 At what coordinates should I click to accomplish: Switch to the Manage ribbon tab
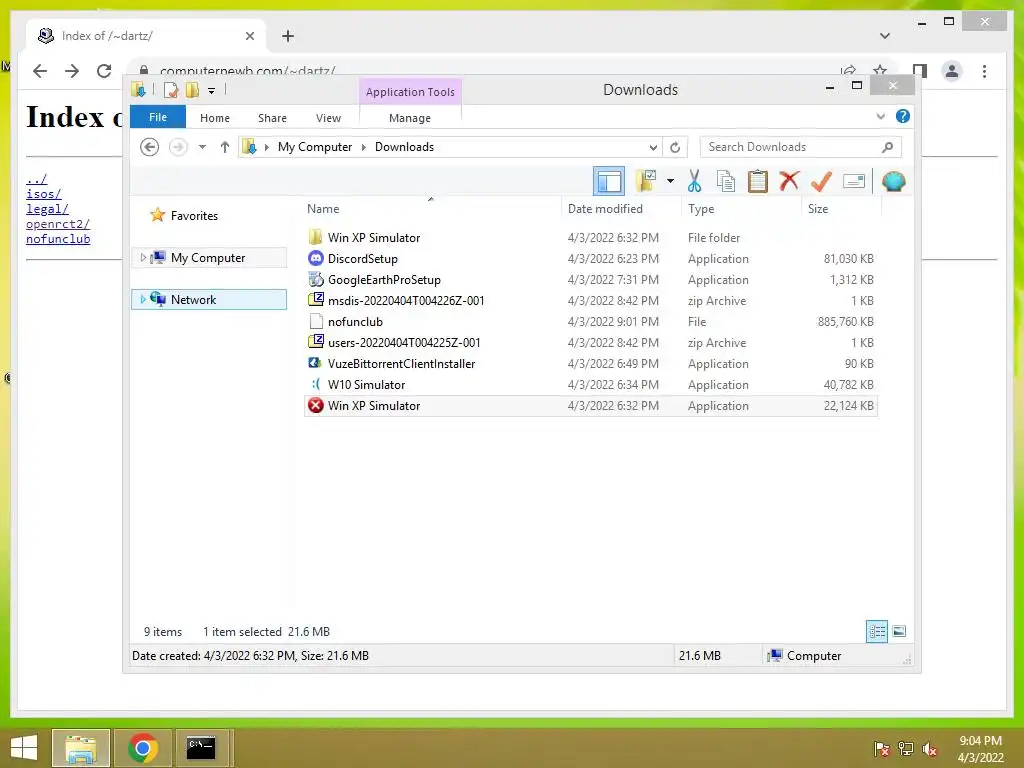coord(410,118)
